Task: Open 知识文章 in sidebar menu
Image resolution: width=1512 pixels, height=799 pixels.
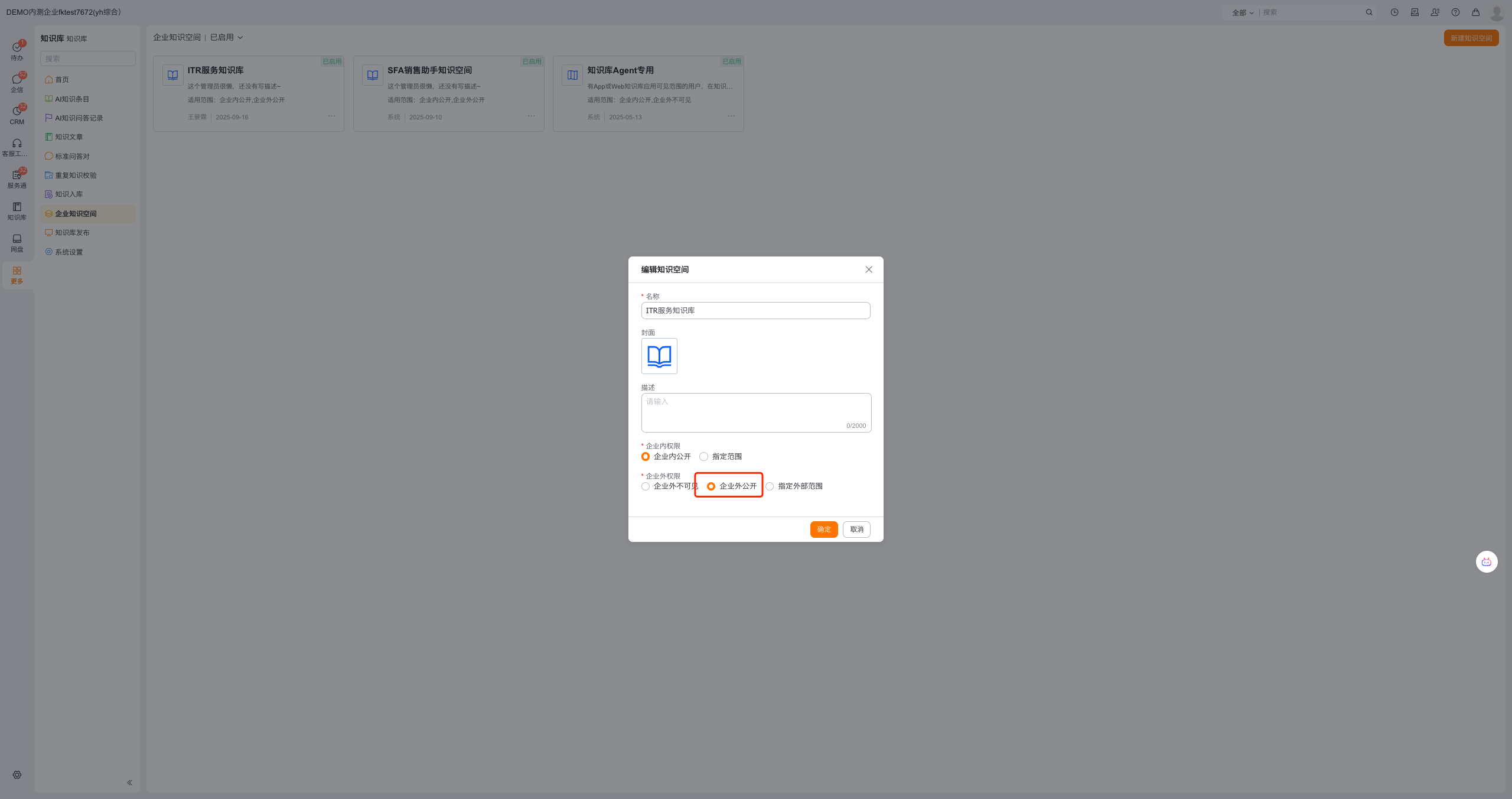Action: pyautogui.click(x=69, y=137)
